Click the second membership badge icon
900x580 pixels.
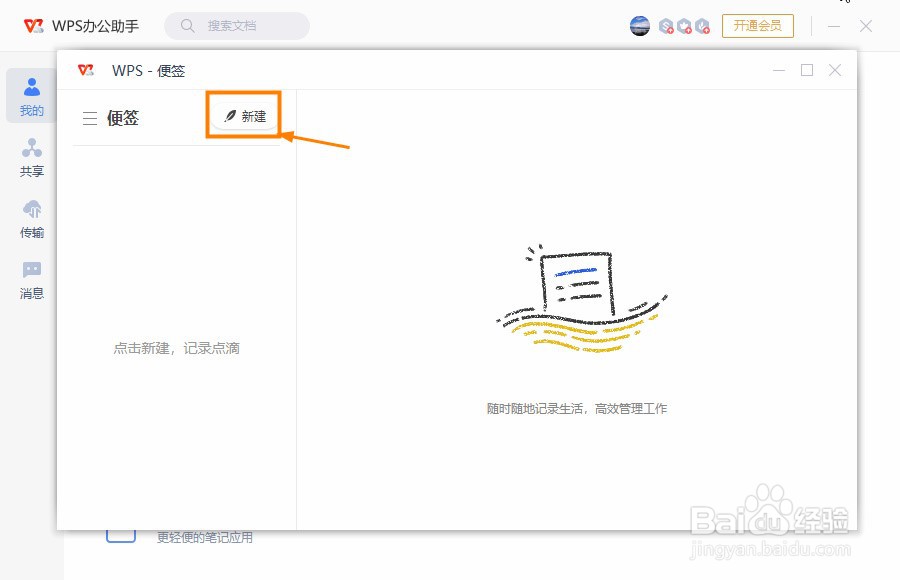pyautogui.click(x=684, y=26)
